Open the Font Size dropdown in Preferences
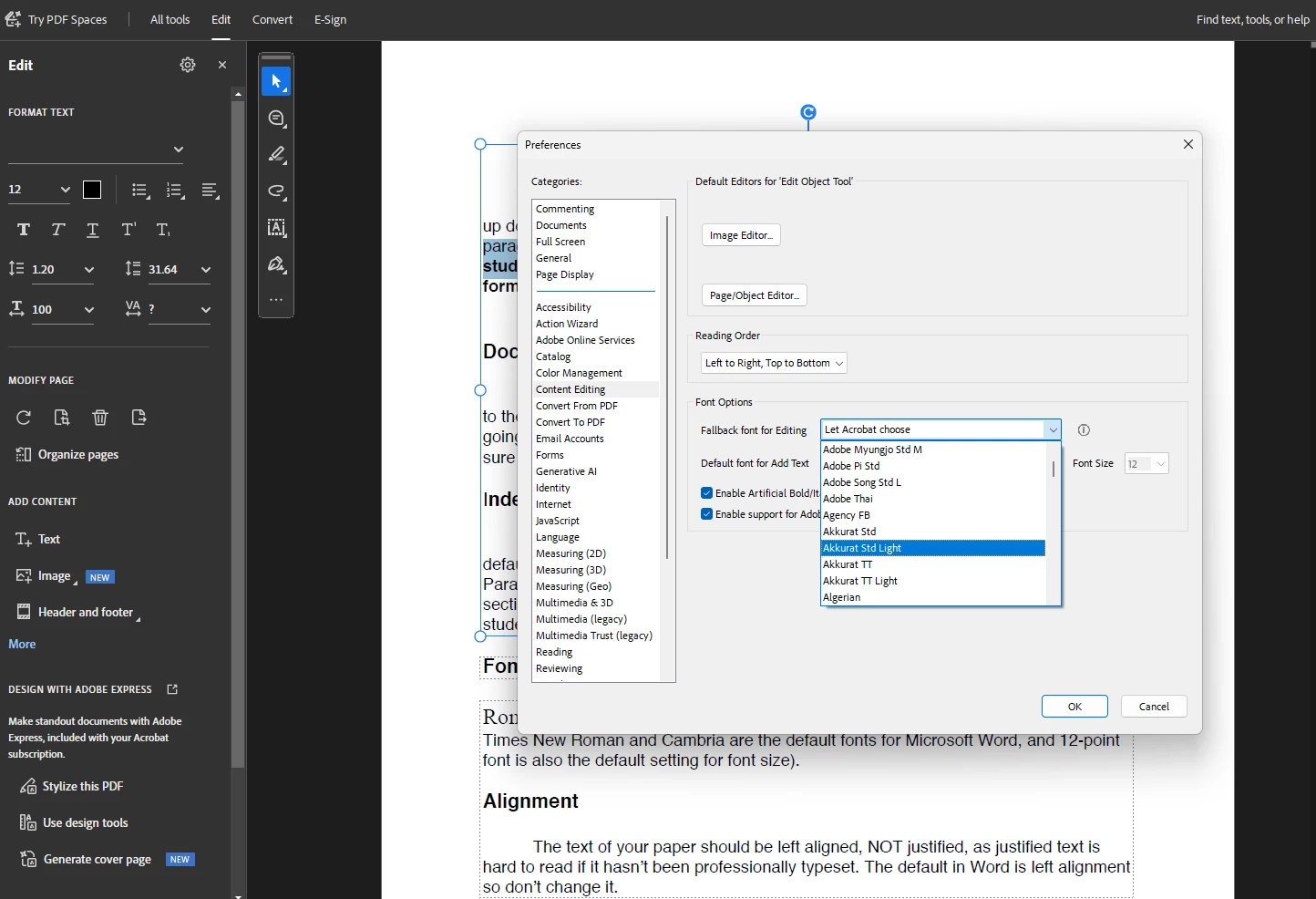The width and height of the screenshot is (1316, 899). (1146, 464)
